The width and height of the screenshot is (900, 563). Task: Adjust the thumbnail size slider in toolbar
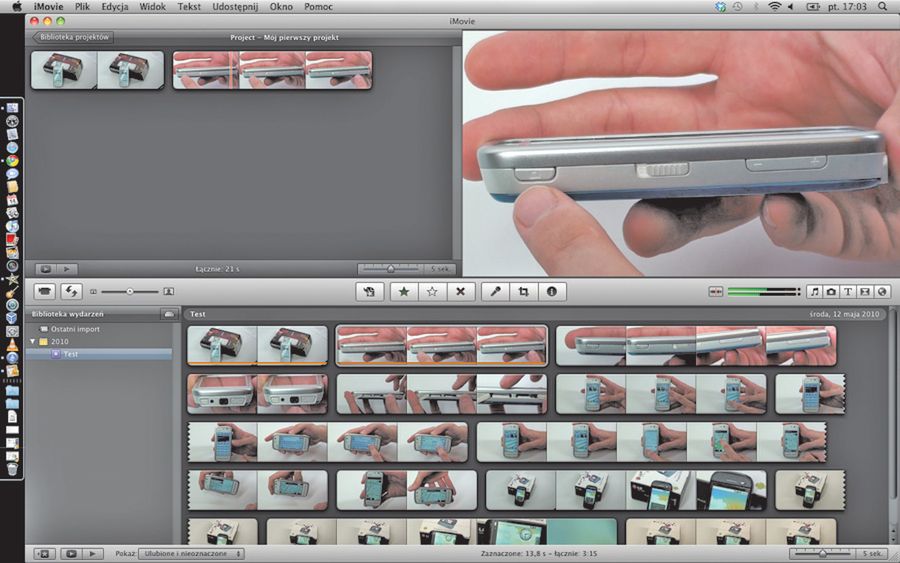pyautogui.click(x=129, y=292)
